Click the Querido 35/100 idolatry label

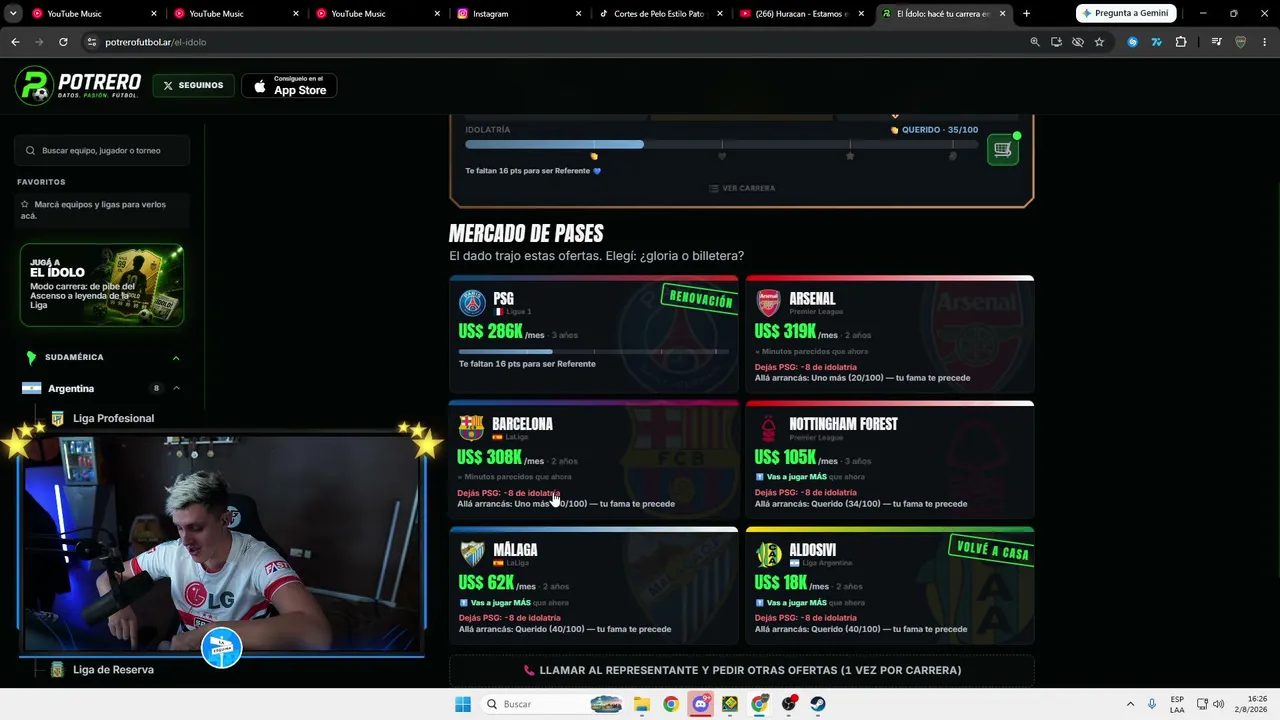tap(934, 130)
